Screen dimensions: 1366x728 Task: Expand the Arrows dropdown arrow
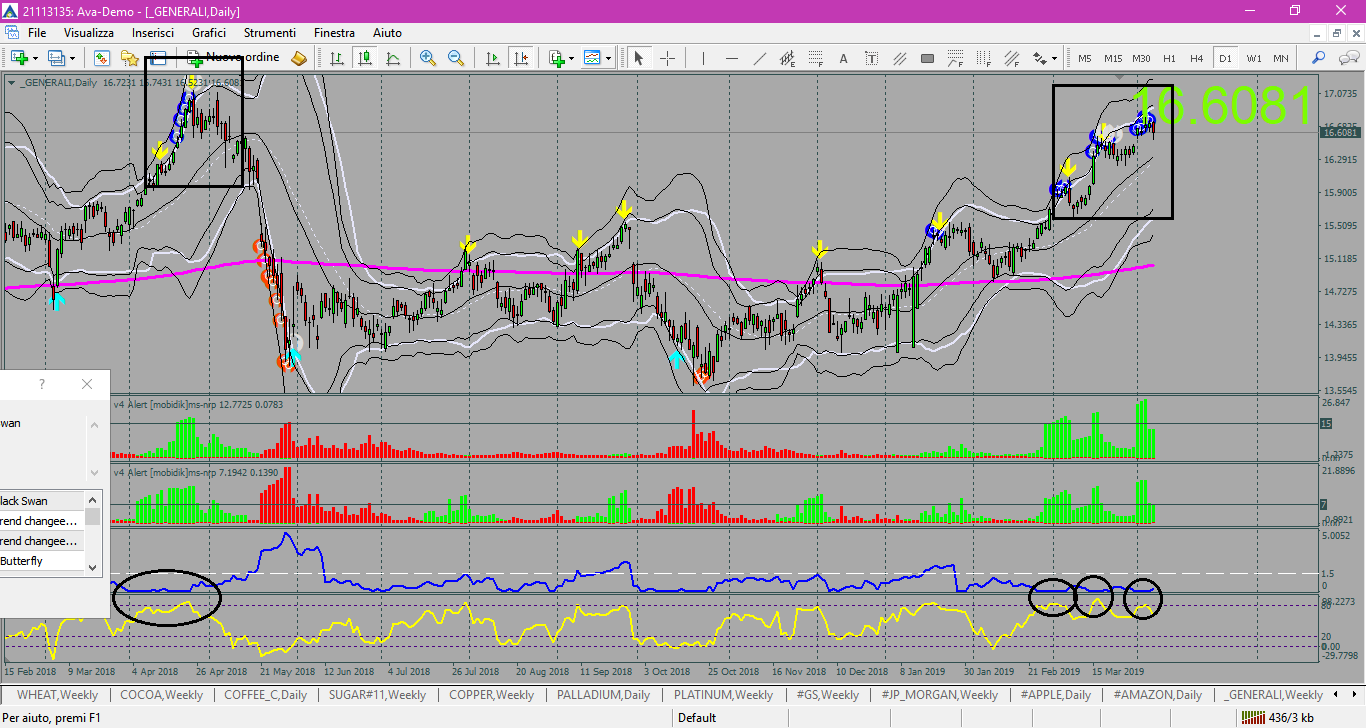1054,58
